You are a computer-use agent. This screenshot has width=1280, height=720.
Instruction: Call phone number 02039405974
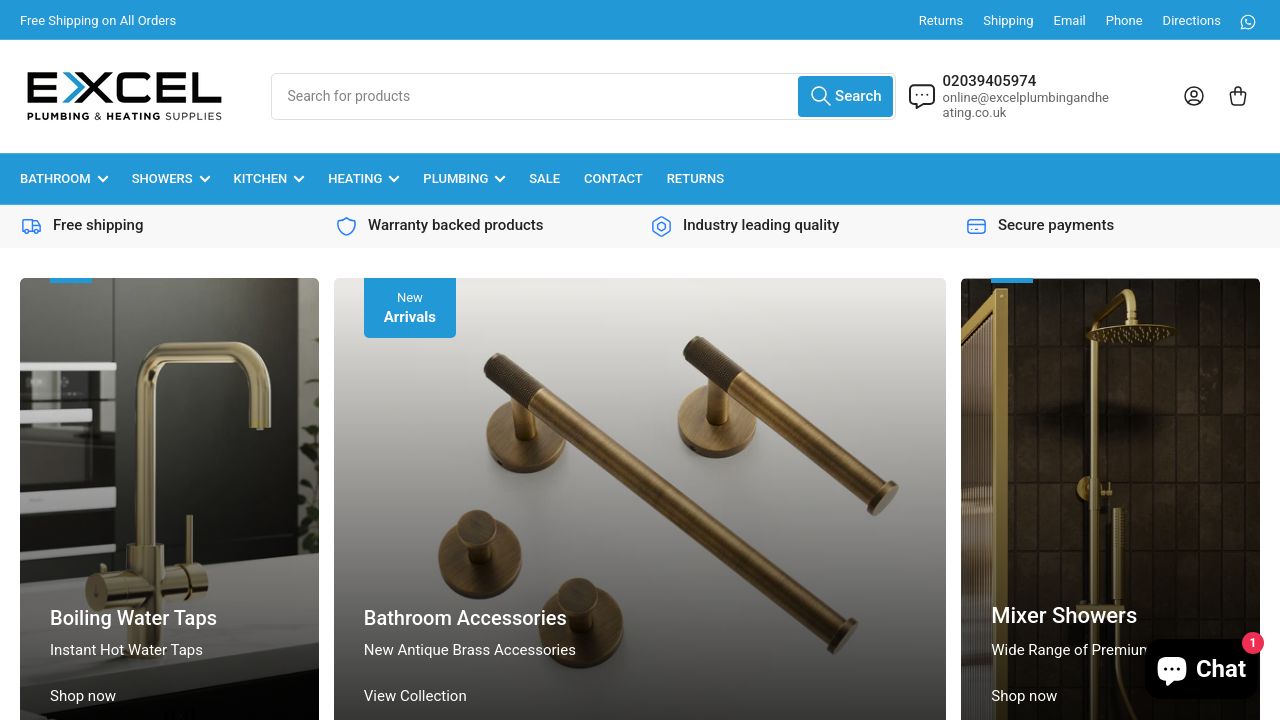(x=989, y=81)
